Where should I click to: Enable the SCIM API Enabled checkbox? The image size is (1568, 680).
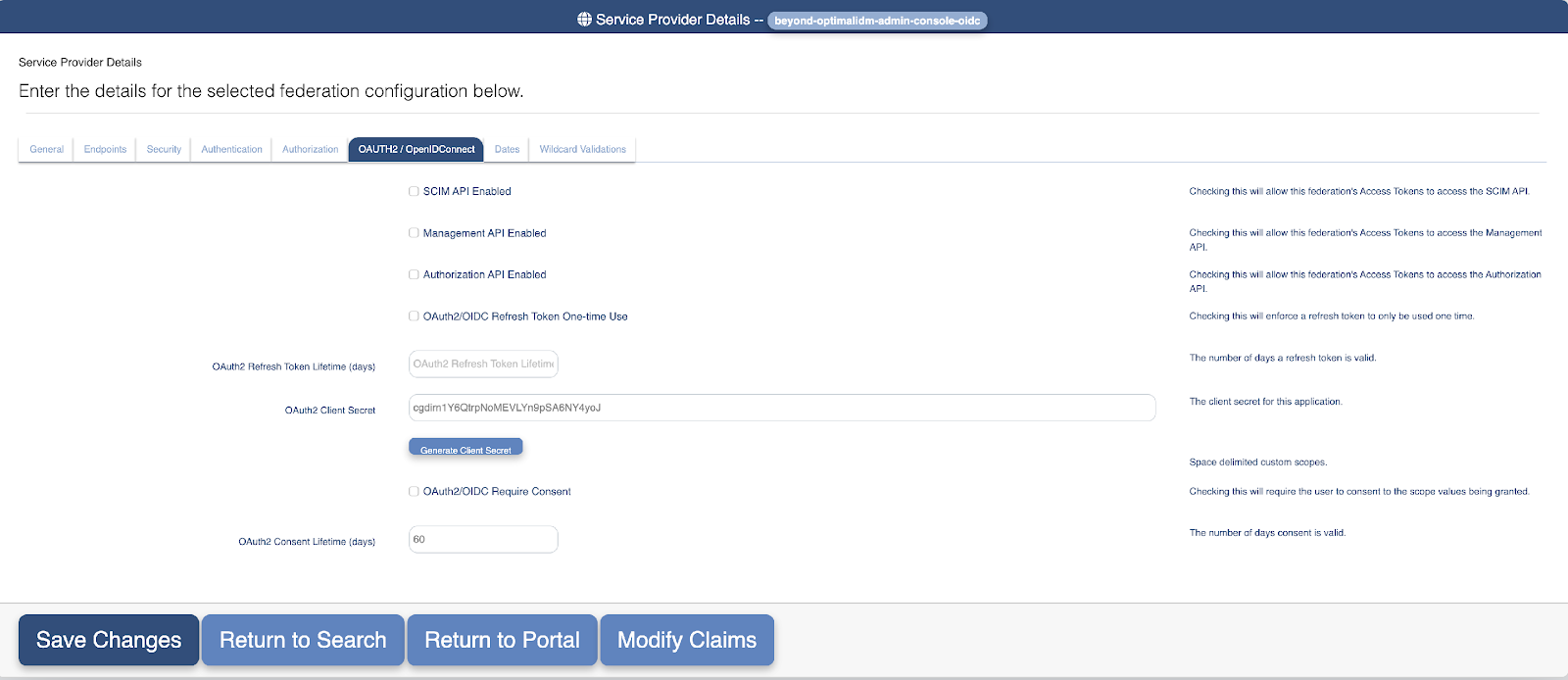click(x=414, y=192)
